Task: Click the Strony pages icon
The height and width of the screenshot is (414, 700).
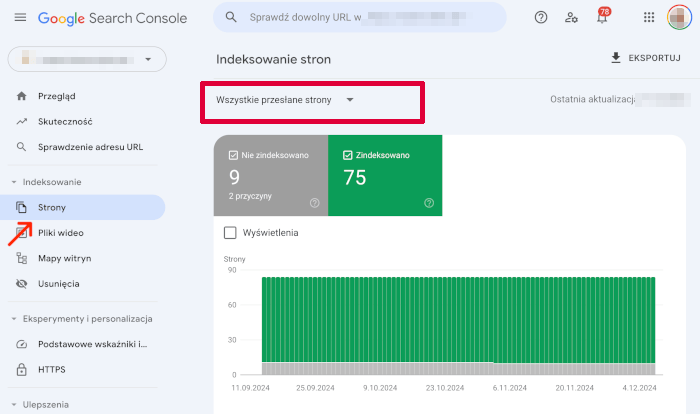Action: 21,207
